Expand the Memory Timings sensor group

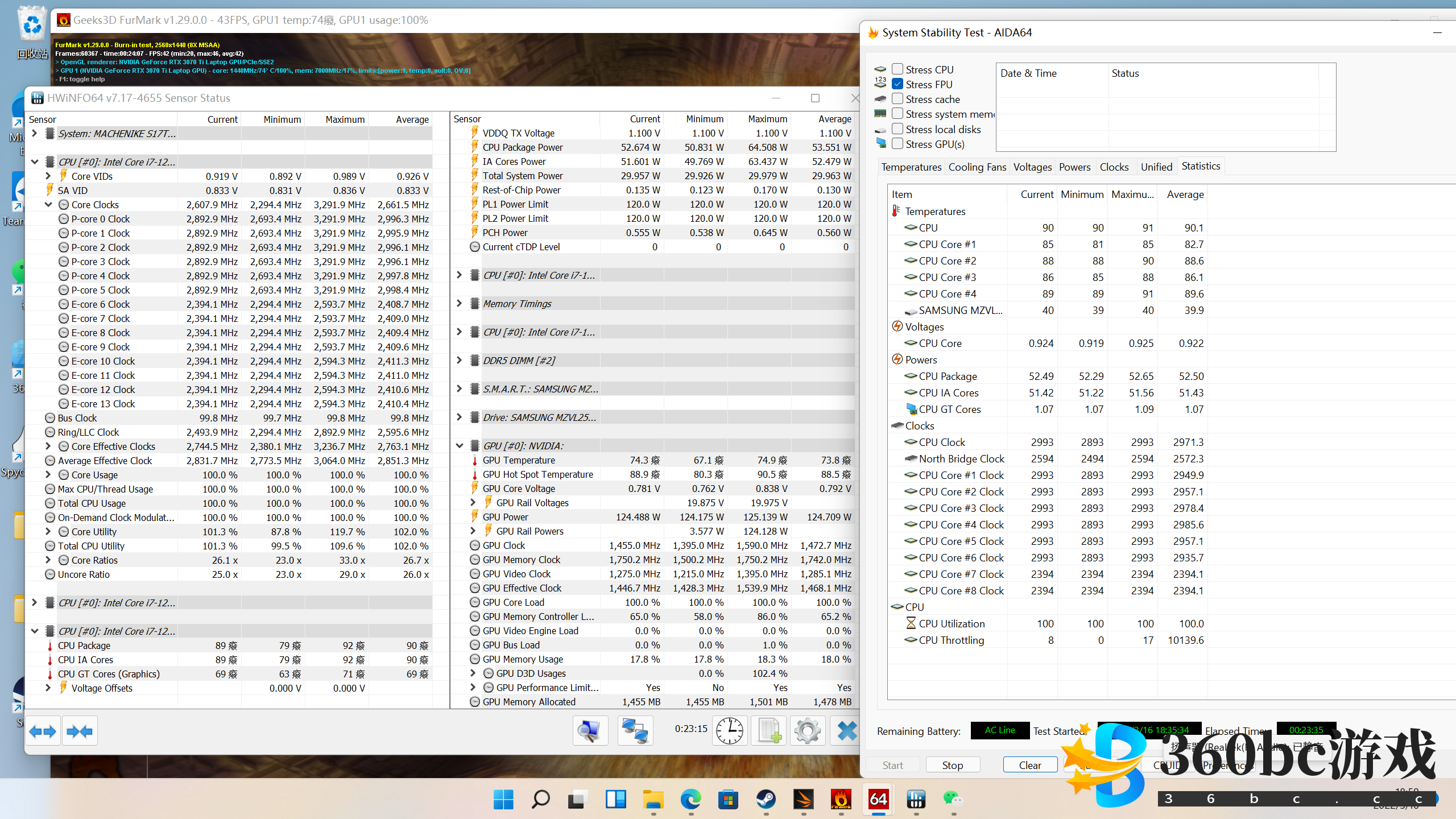460,304
